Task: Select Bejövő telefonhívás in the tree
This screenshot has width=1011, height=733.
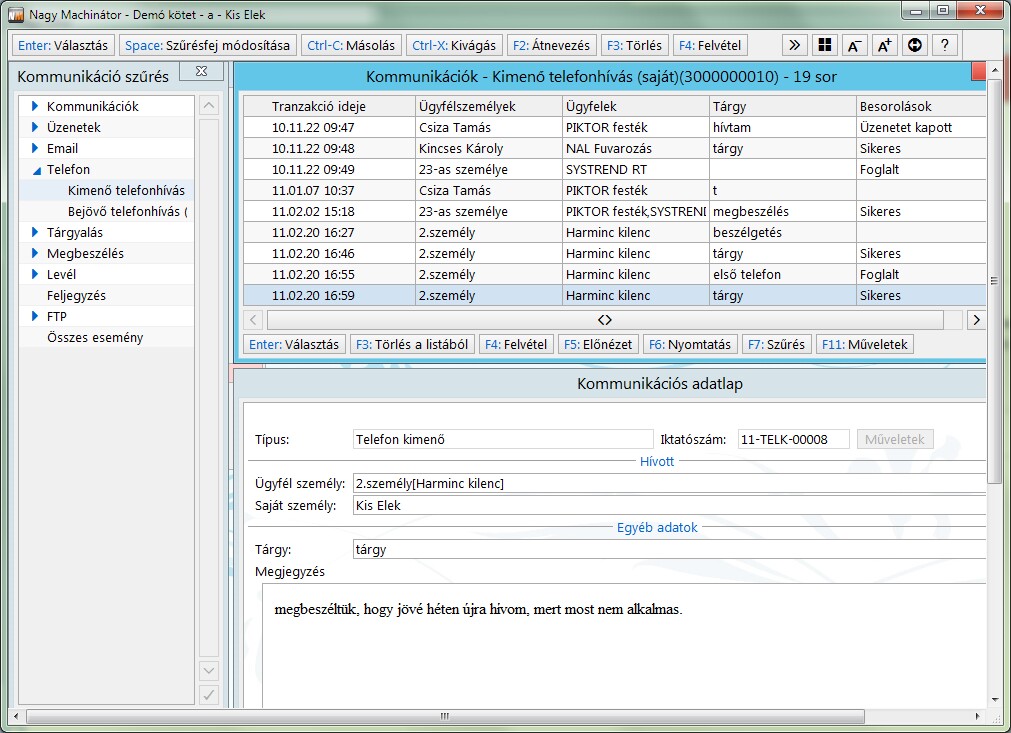Action: click(x=127, y=212)
